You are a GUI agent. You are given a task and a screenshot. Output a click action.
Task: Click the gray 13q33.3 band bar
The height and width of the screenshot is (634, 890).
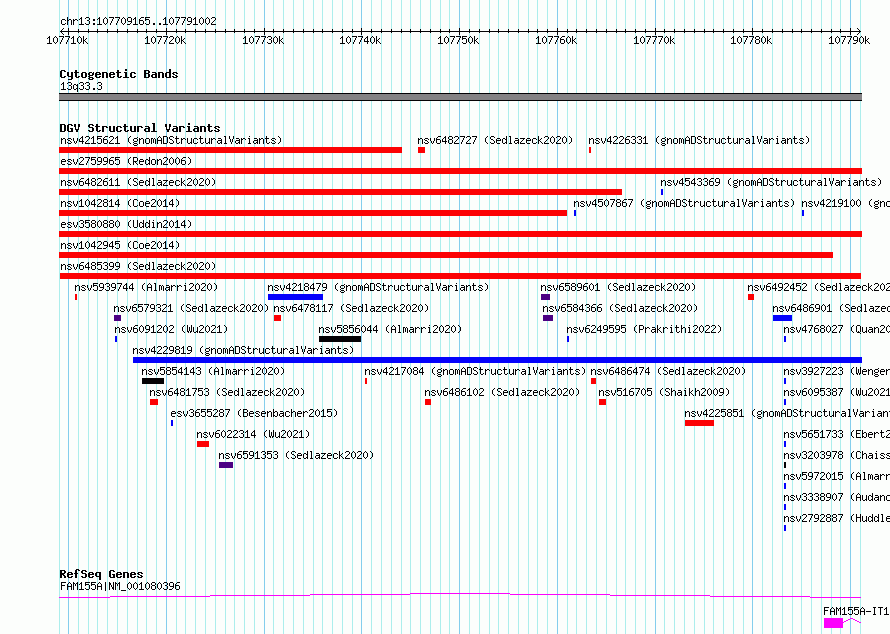(x=460, y=97)
